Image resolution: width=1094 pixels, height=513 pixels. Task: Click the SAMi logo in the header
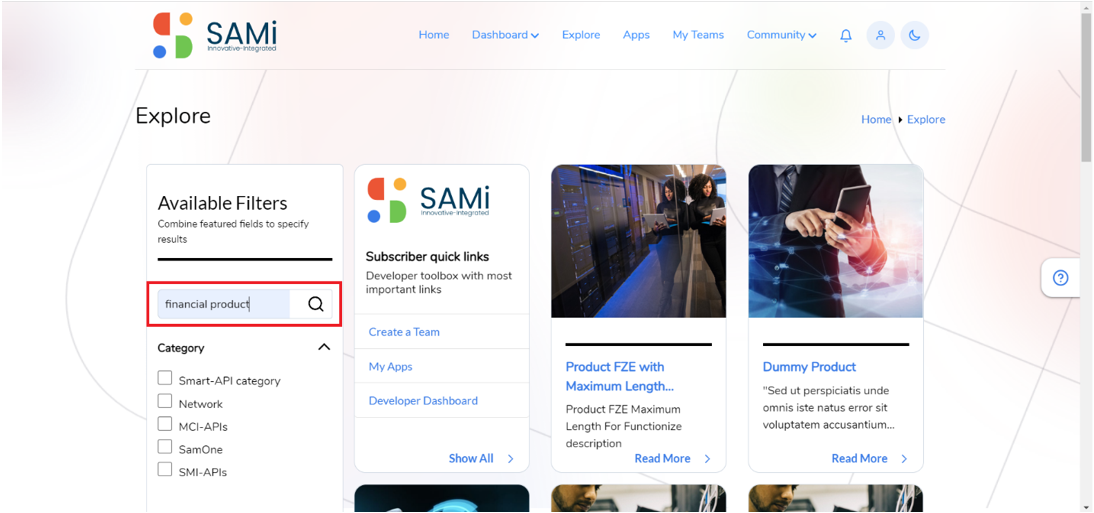pos(215,35)
